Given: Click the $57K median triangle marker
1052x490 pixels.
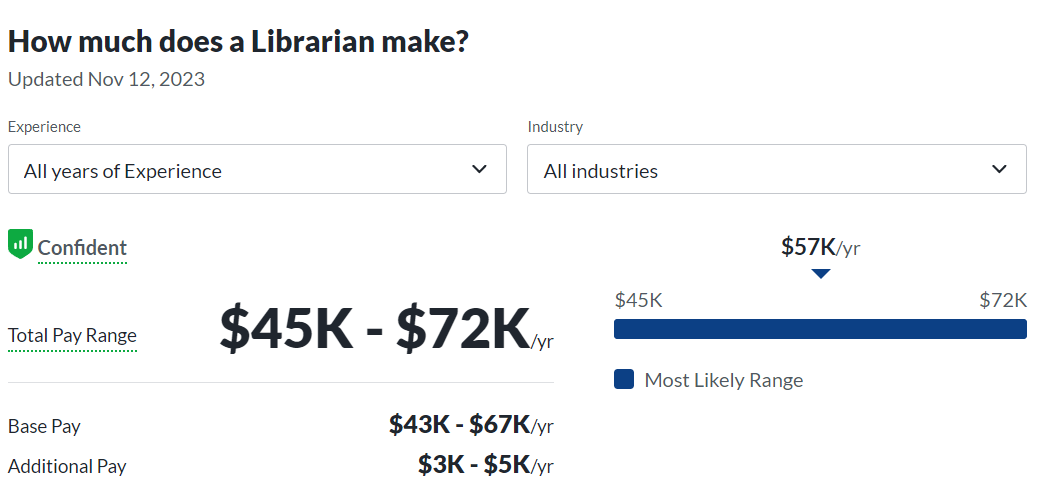Looking at the screenshot, I should click(x=821, y=273).
